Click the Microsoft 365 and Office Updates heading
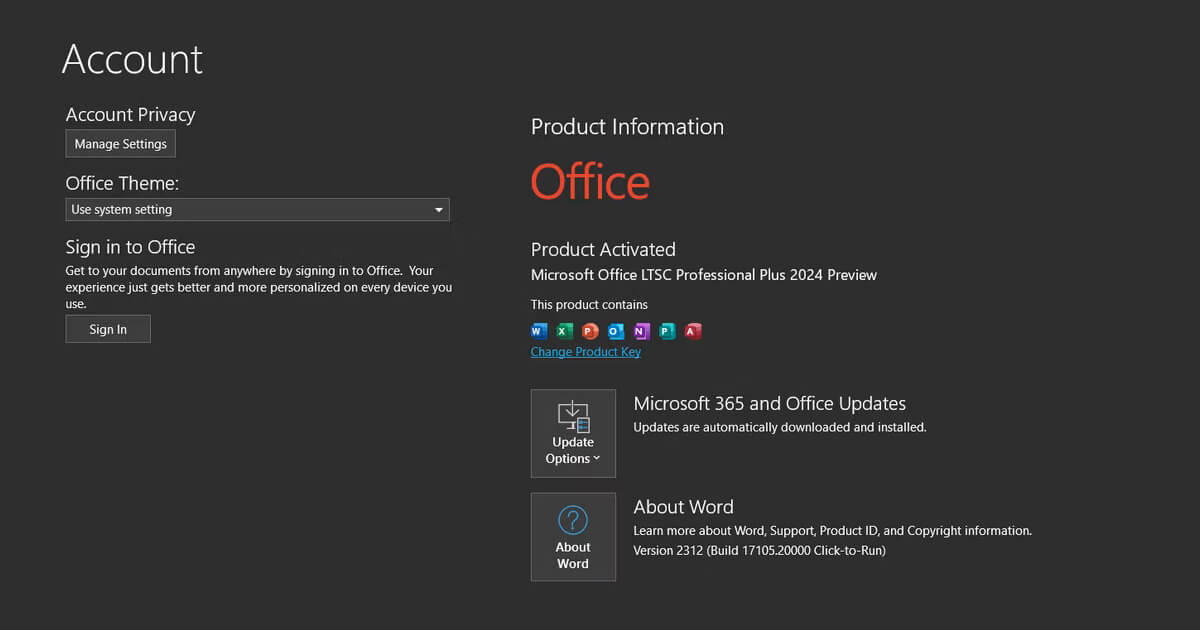 click(x=769, y=404)
